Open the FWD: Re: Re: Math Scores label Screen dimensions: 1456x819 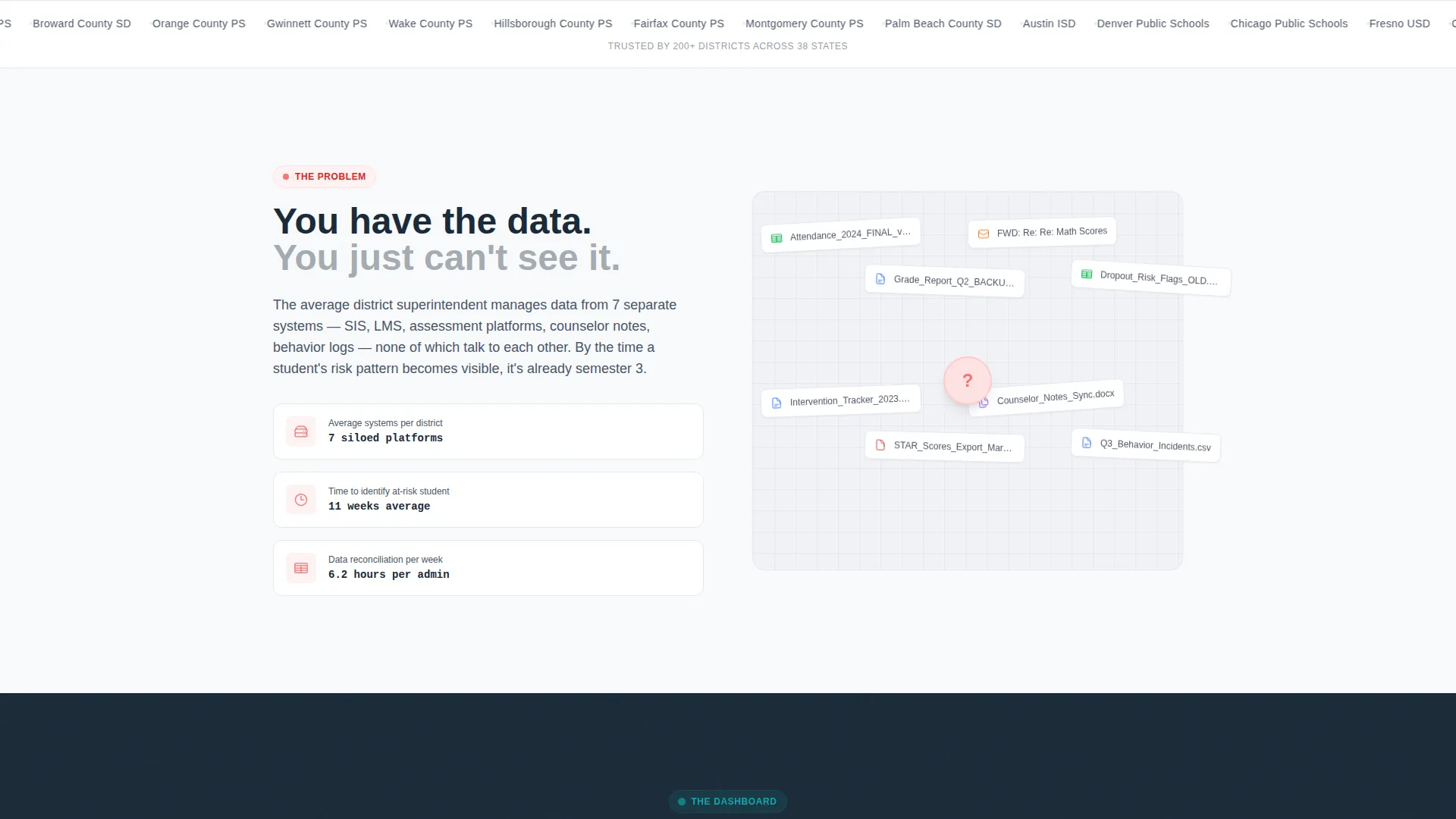pos(1052,232)
